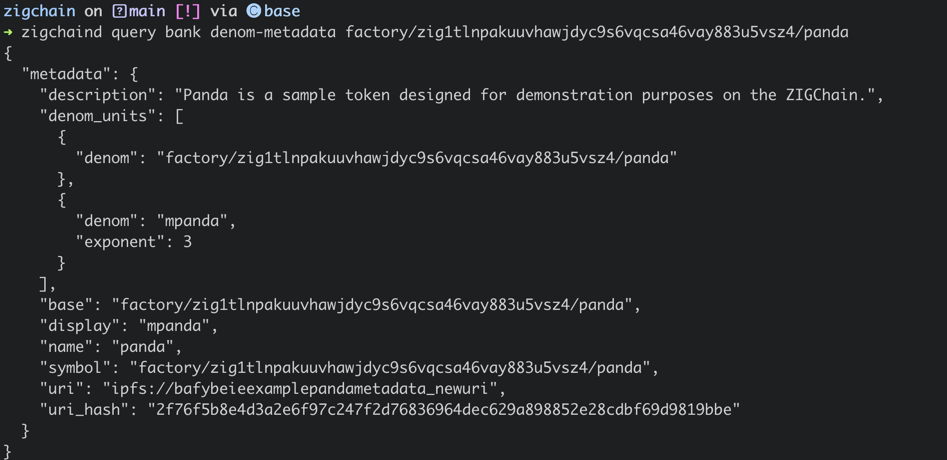Click the "name" JSON key

[66, 347]
